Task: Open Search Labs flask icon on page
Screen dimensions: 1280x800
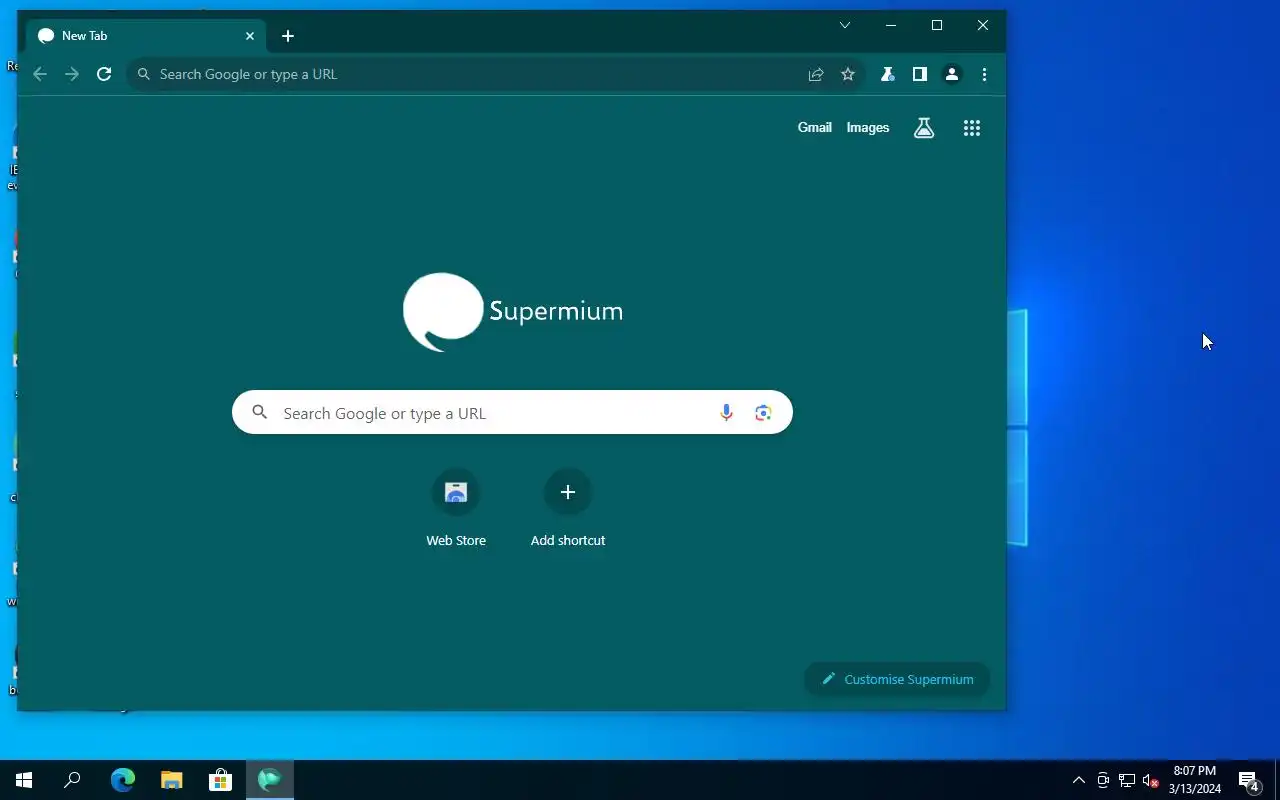Action: pos(924,128)
